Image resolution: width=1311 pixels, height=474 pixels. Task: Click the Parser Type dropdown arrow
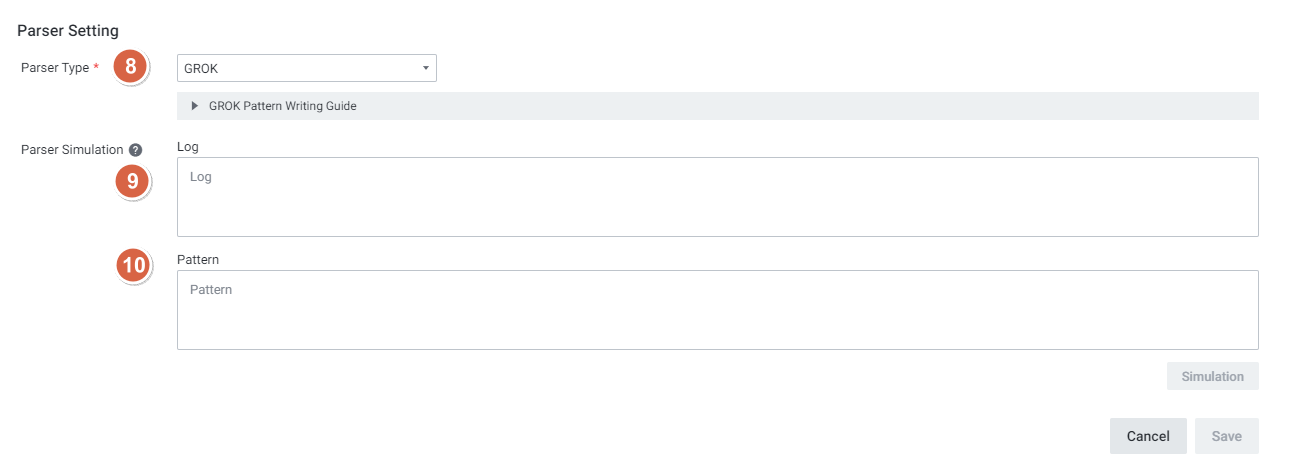pyautogui.click(x=426, y=68)
